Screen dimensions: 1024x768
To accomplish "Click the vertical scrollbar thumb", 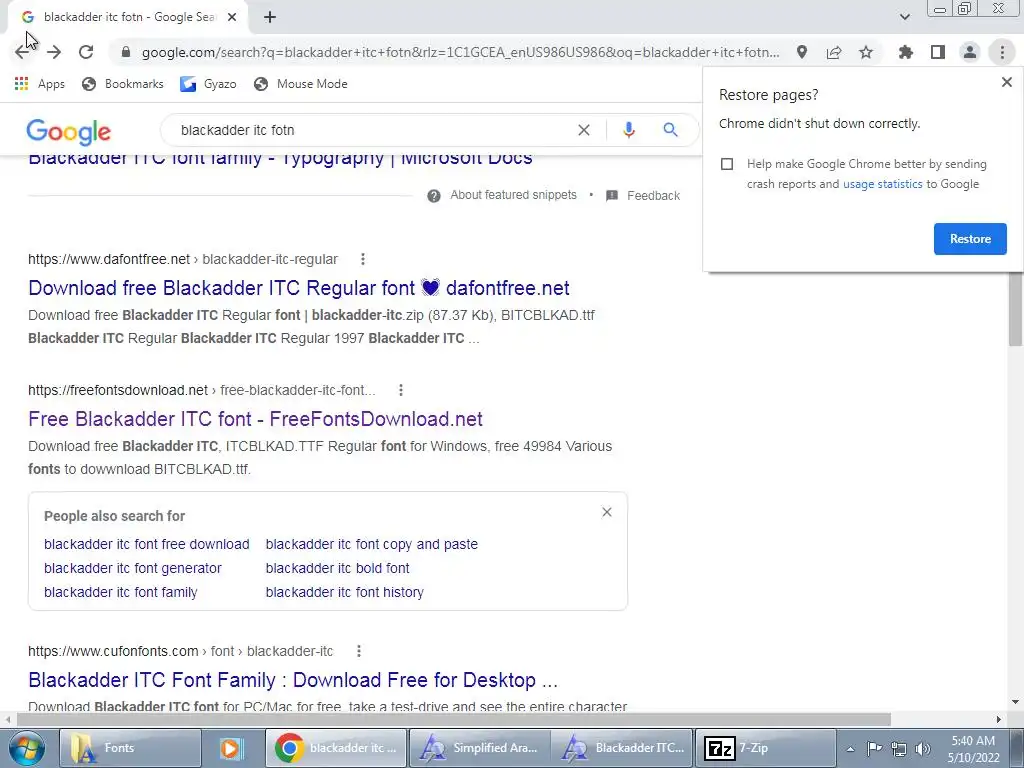I will [1015, 307].
